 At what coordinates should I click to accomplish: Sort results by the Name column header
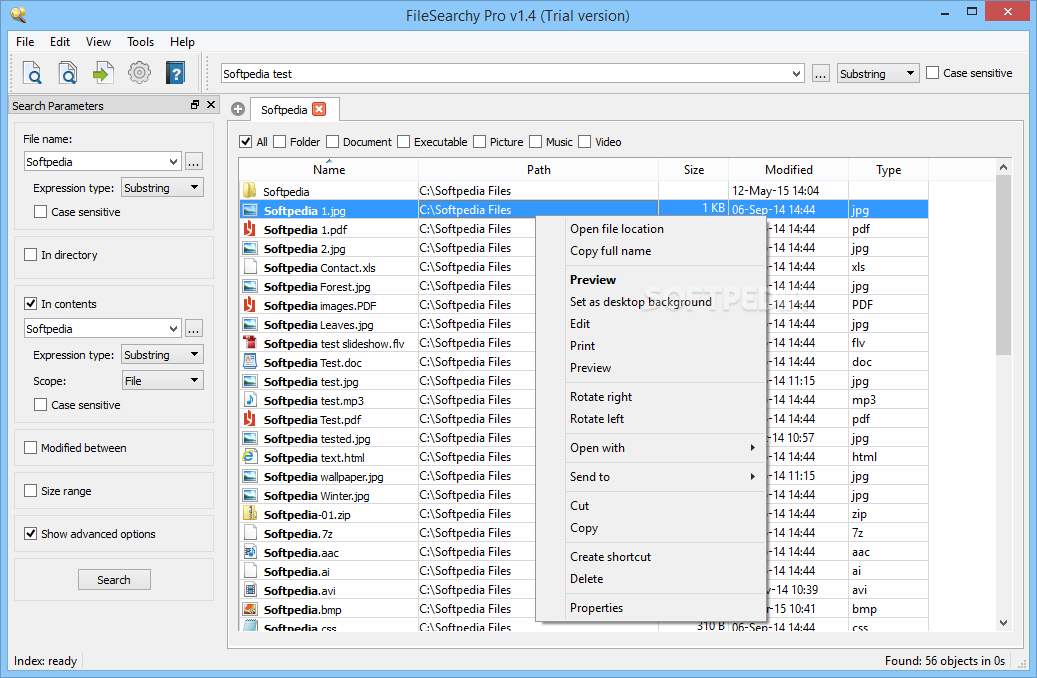coord(329,169)
